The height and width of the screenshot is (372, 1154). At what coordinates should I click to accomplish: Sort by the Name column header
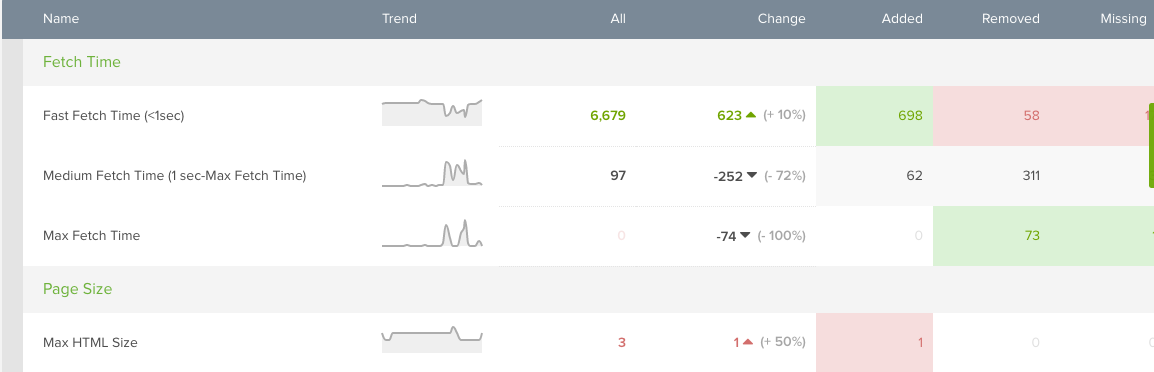60,18
